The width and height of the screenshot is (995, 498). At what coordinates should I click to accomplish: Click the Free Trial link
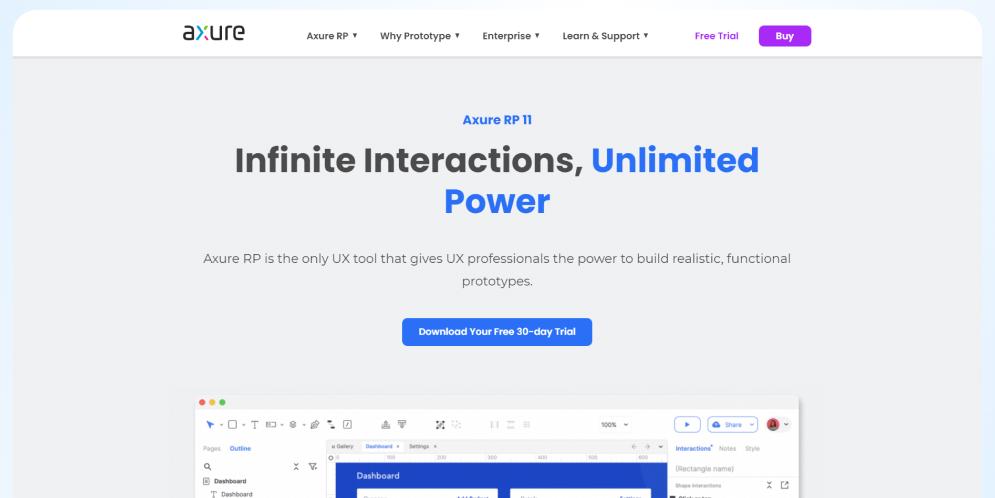[x=716, y=36]
